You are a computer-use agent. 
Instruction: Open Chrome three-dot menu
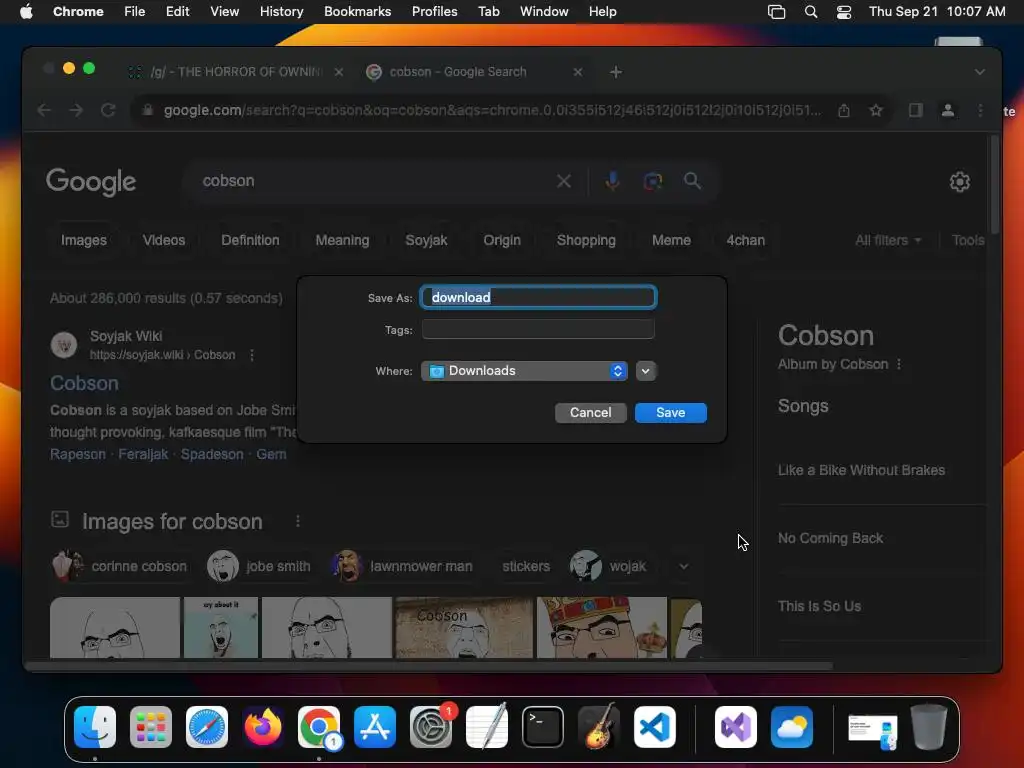point(980,110)
